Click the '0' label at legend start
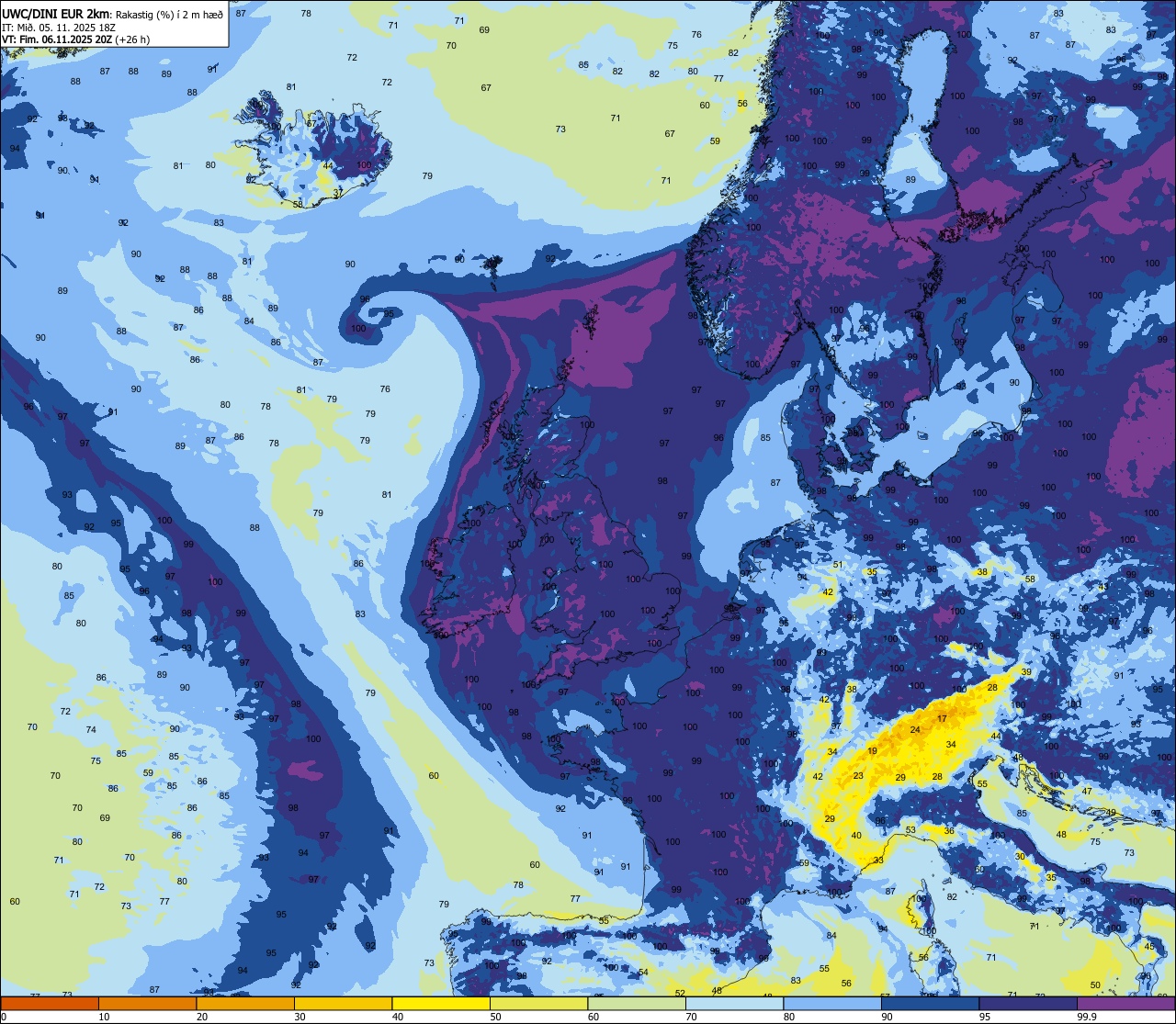The height and width of the screenshot is (1024, 1176). (x=5, y=1017)
